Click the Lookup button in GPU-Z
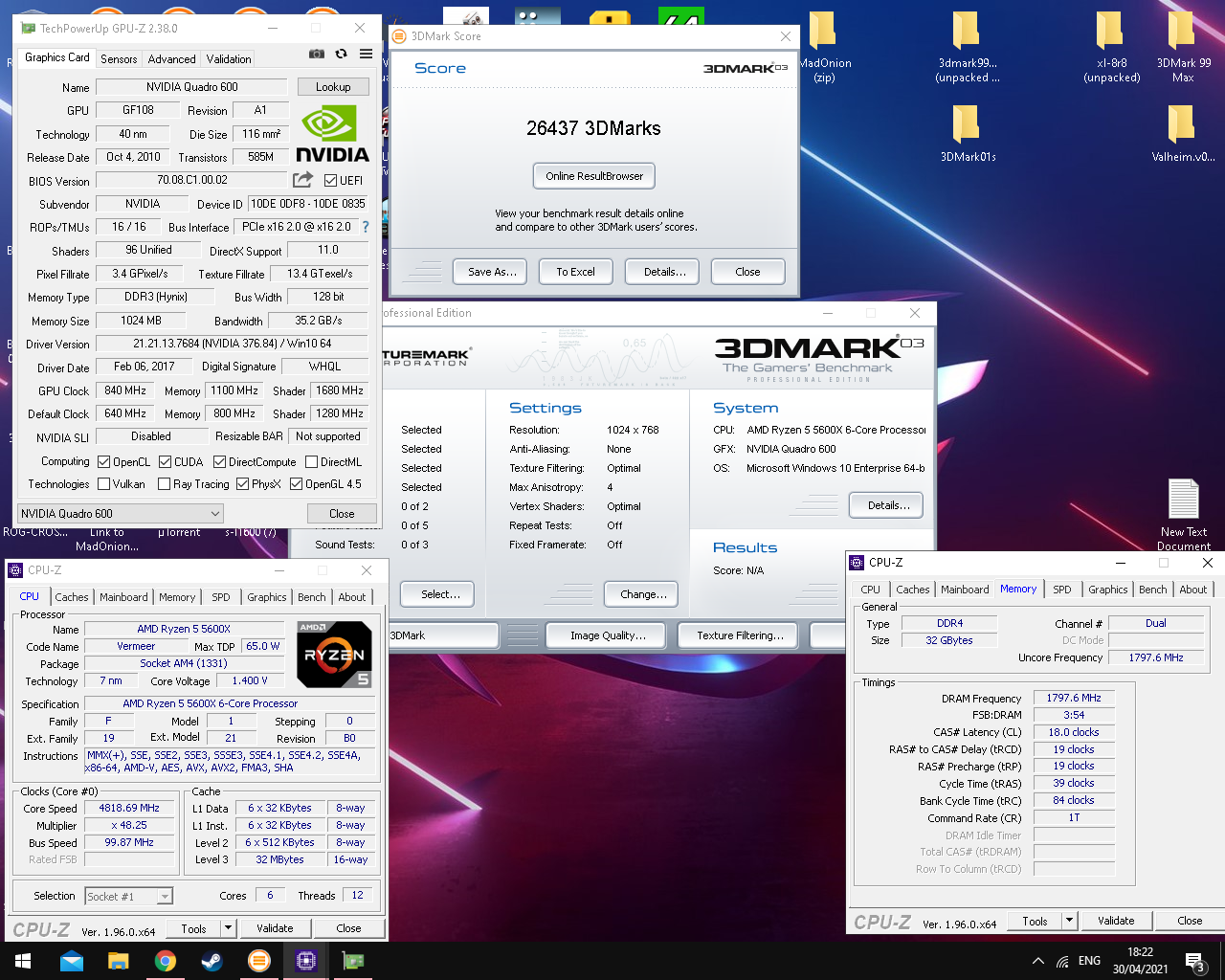Image resolution: width=1225 pixels, height=980 pixels. (333, 87)
